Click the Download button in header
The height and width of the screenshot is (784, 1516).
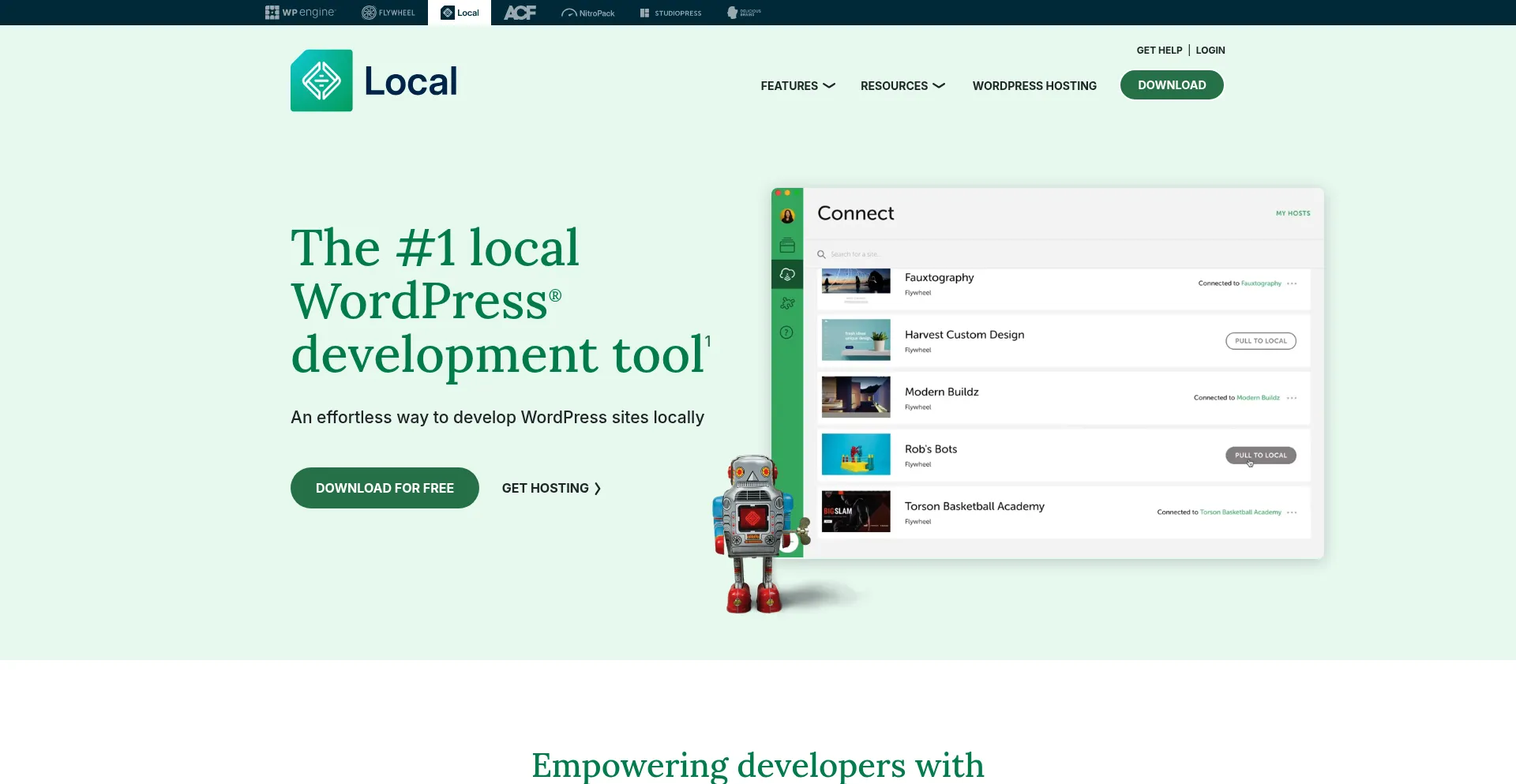click(x=1172, y=84)
